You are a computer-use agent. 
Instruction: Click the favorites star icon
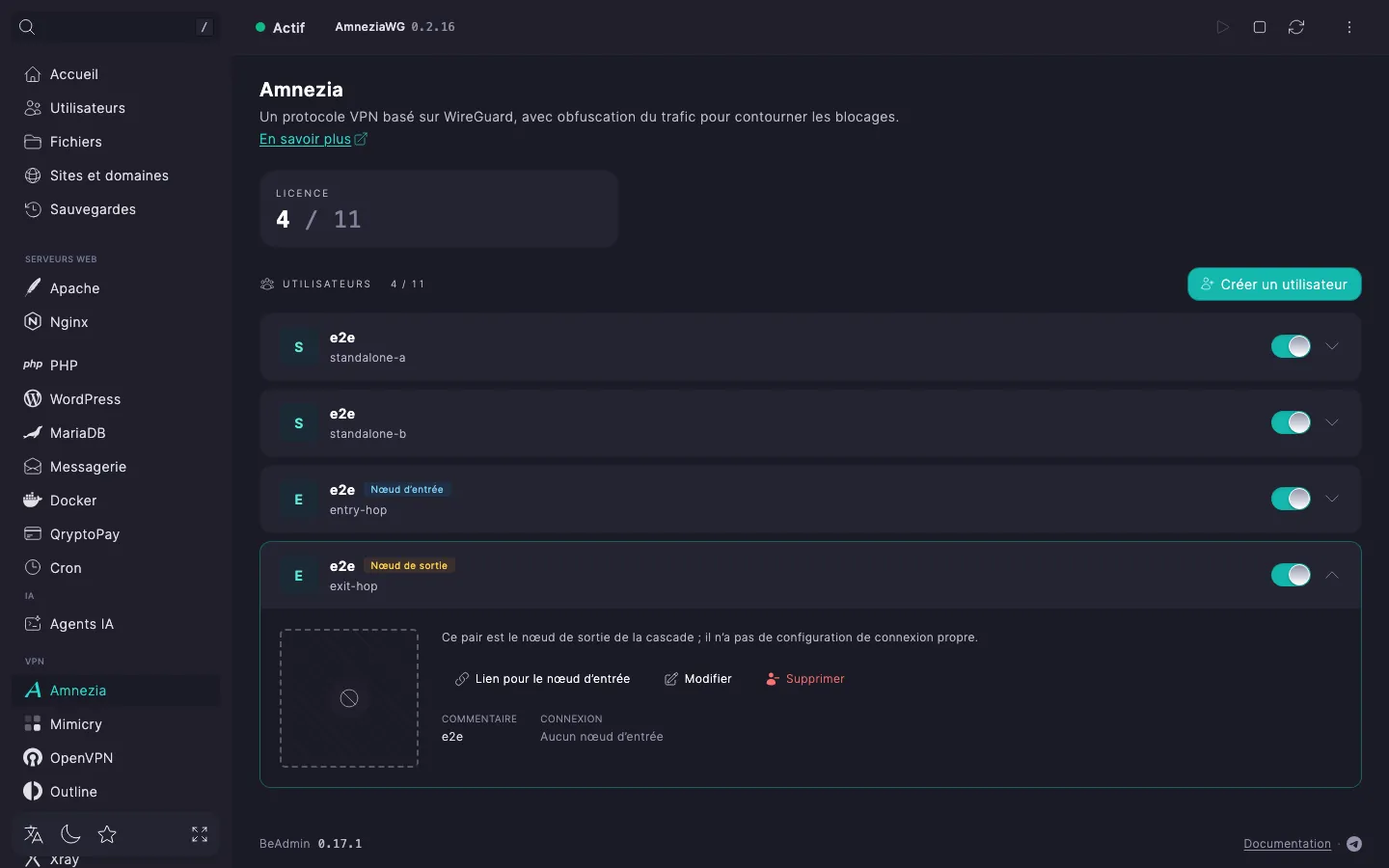tap(107, 834)
